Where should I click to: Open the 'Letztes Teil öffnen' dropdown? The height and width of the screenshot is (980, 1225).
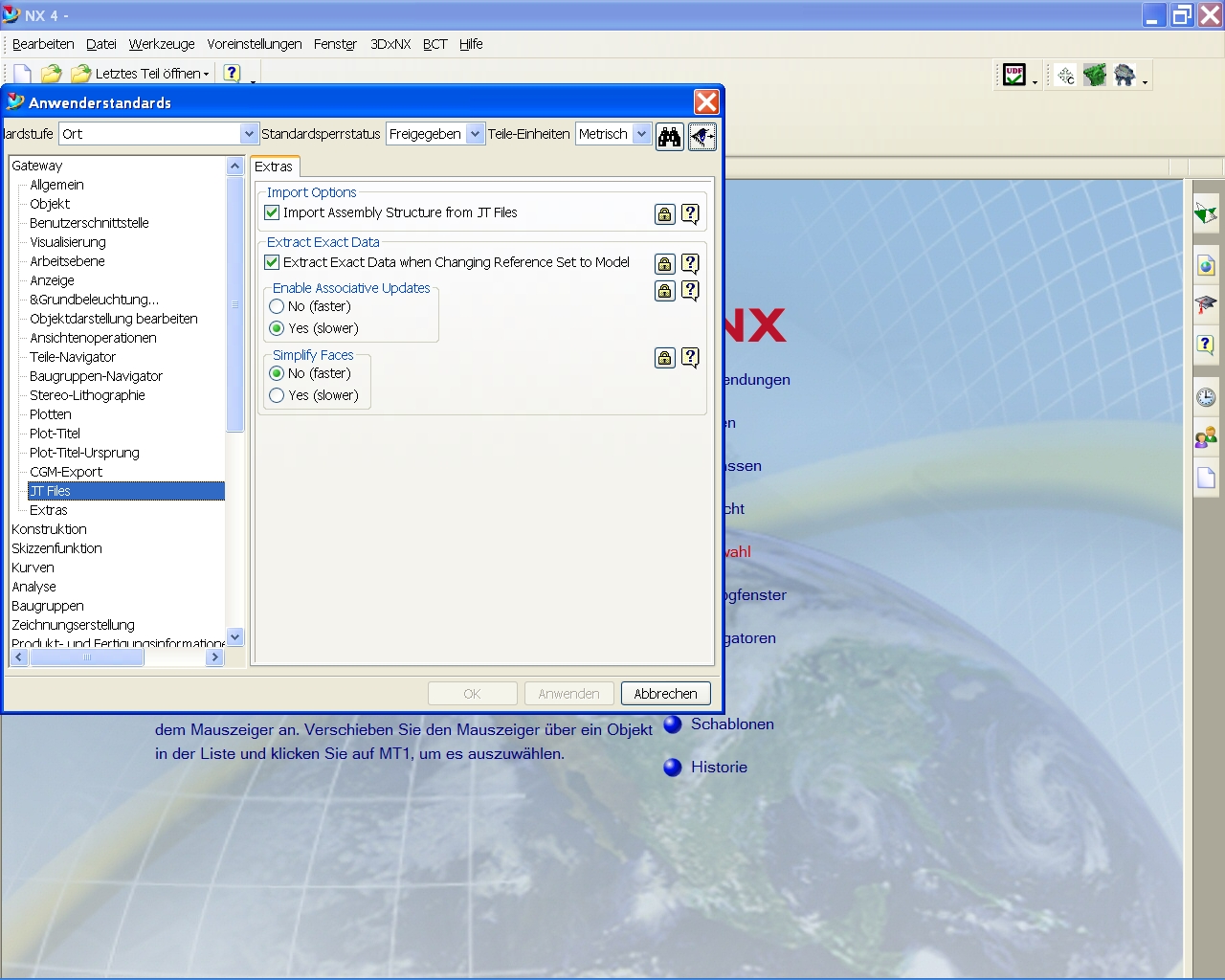point(140,74)
